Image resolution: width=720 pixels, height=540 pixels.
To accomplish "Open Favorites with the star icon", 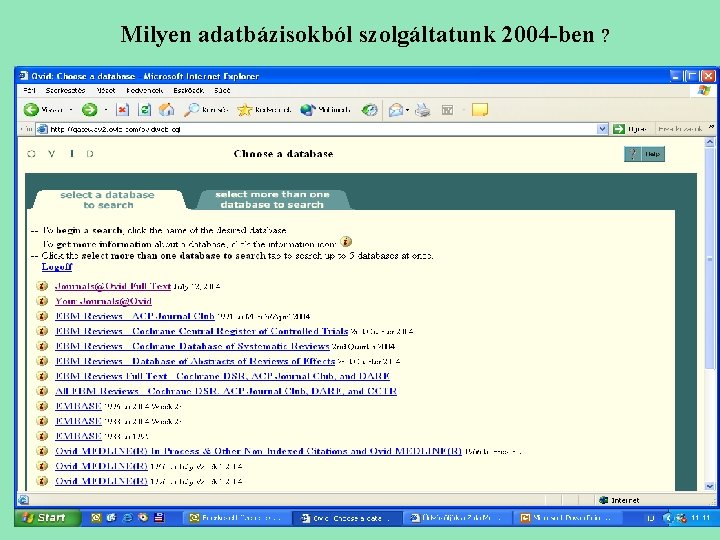I will pos(244,110).
